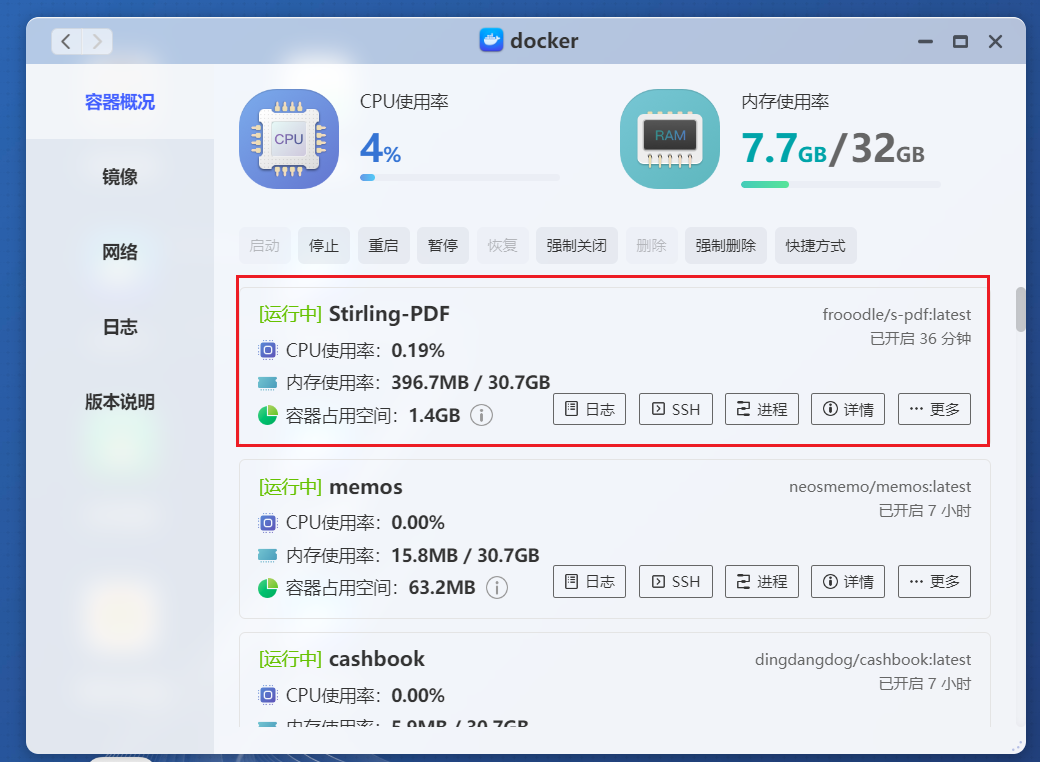
Task: Click the 强制关闭 toolbar button
Action: [576, 245]
